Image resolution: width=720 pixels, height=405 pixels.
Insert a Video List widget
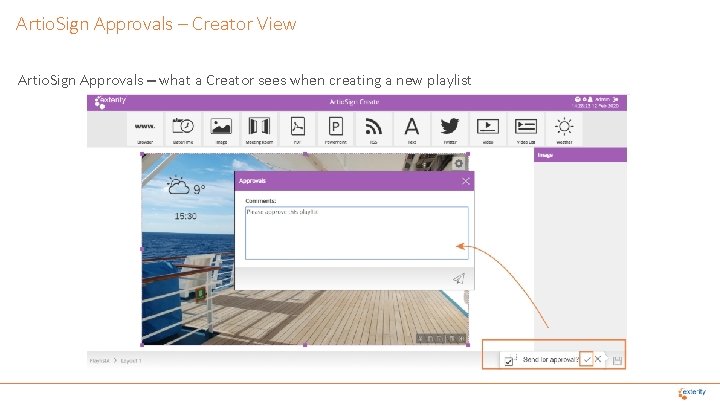point(526,129)
